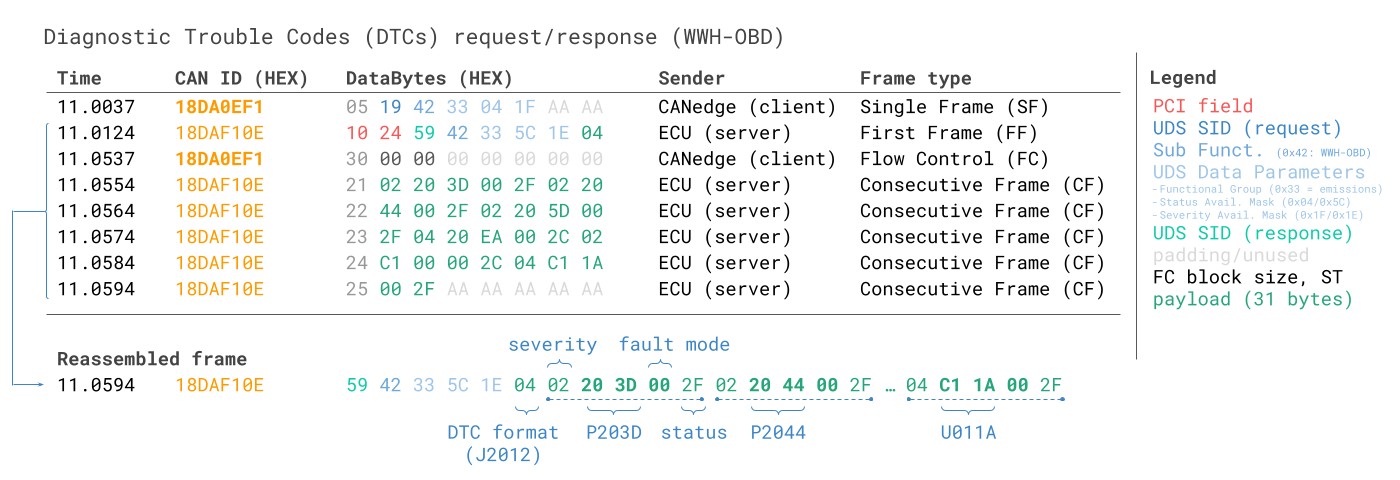Click the payload (31 bytes) legend entry
The height and width of the screenshot is (480, 1400).
(1252, 300)
